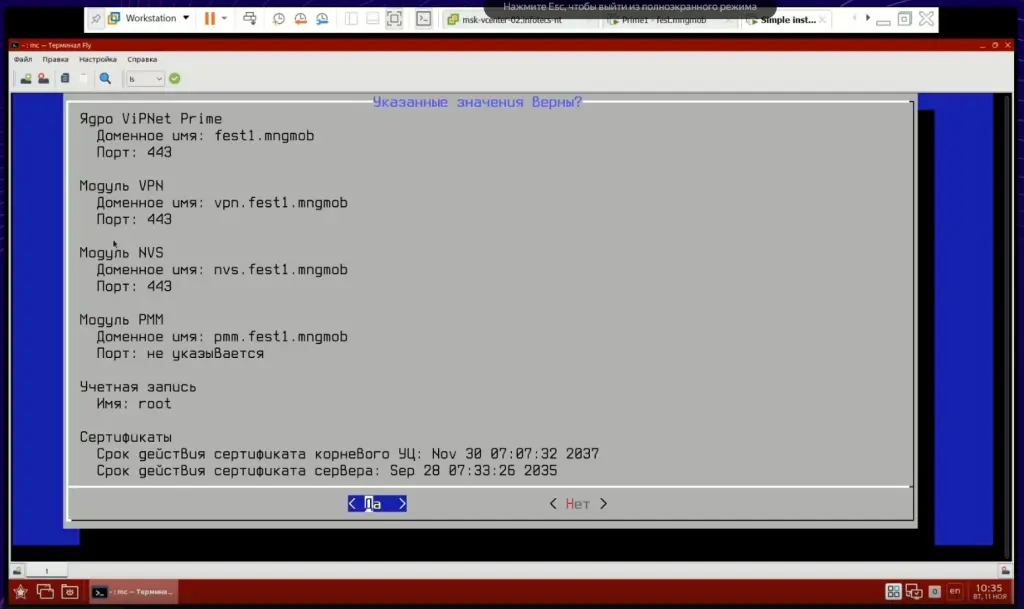Click the 'Ядро ViPNet Prime' heading
Viewport: 1024px width, 609px height.
point(151,119)
